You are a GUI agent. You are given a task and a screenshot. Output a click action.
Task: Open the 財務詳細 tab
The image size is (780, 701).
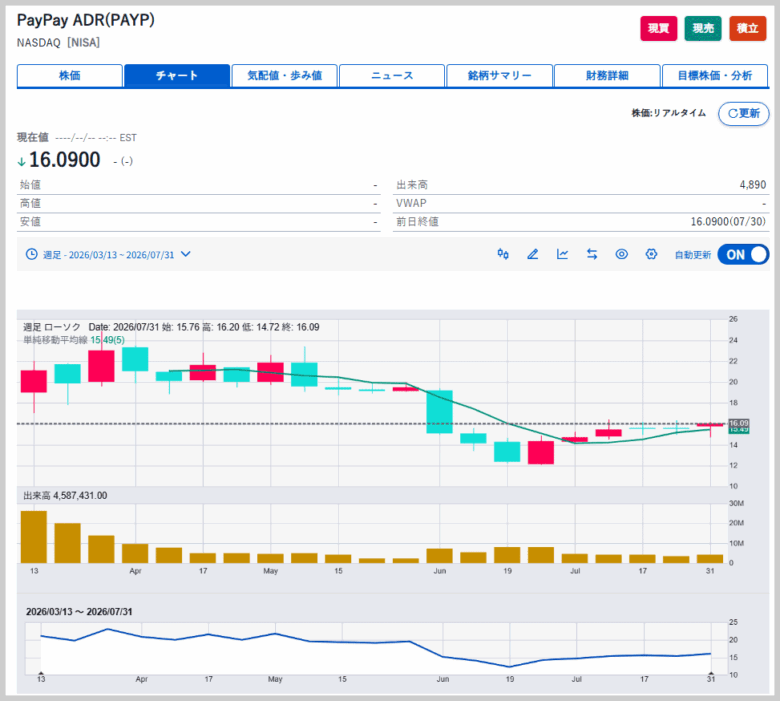click(x=607, y=76)
